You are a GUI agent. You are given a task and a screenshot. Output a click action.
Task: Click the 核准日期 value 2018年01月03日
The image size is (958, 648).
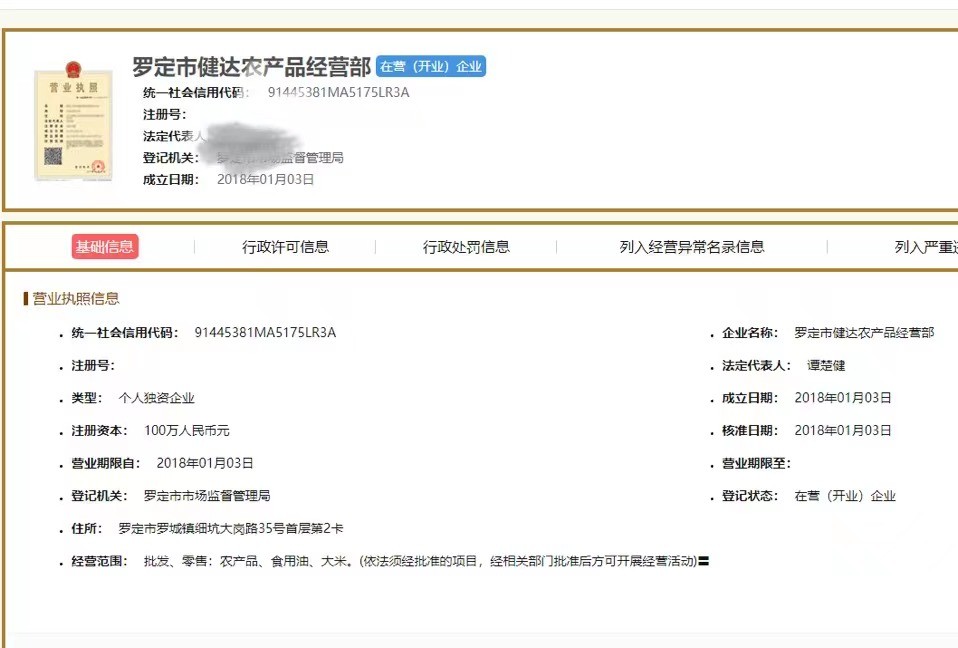pos(842,431)
